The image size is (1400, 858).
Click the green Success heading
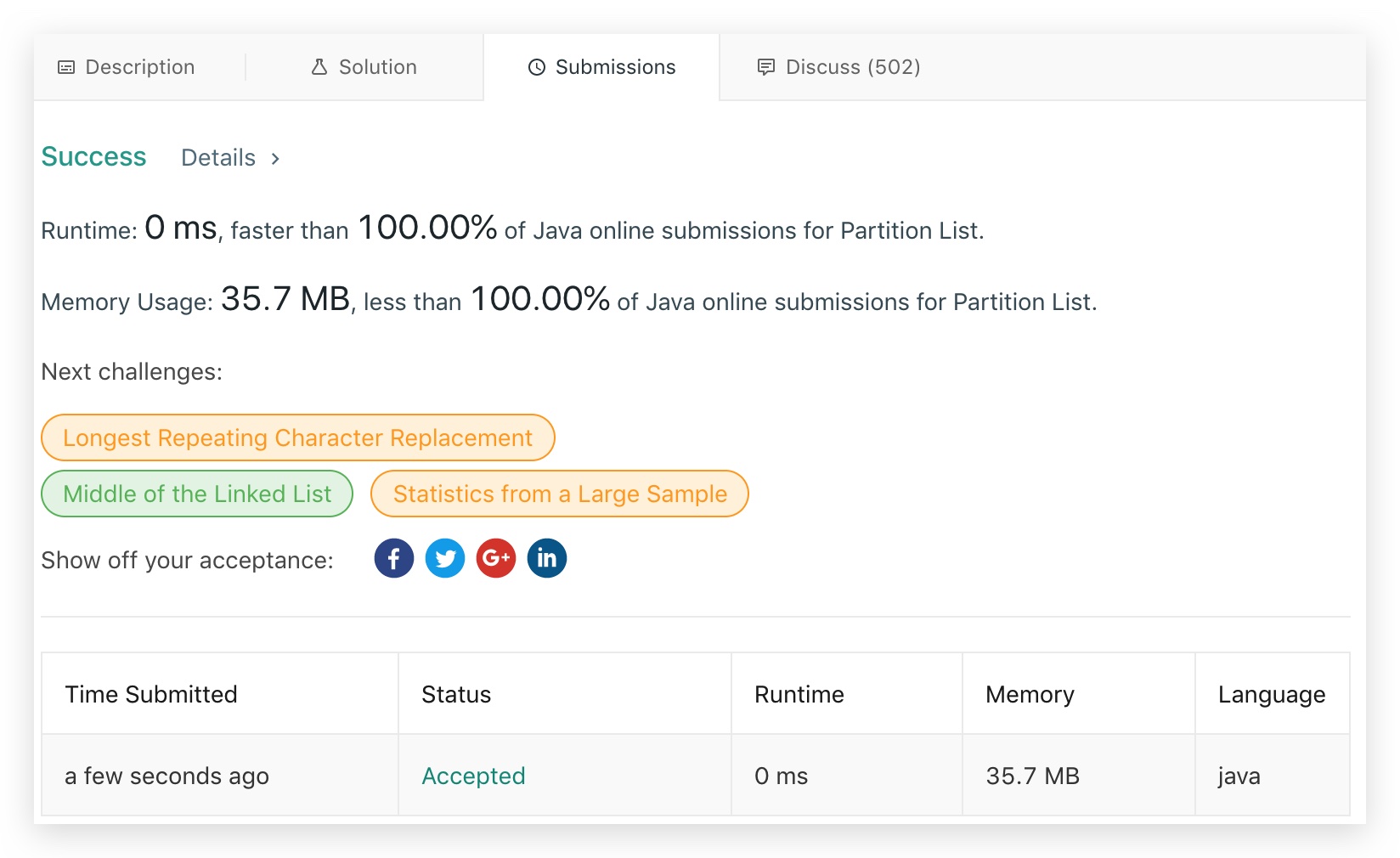point(93,157)
